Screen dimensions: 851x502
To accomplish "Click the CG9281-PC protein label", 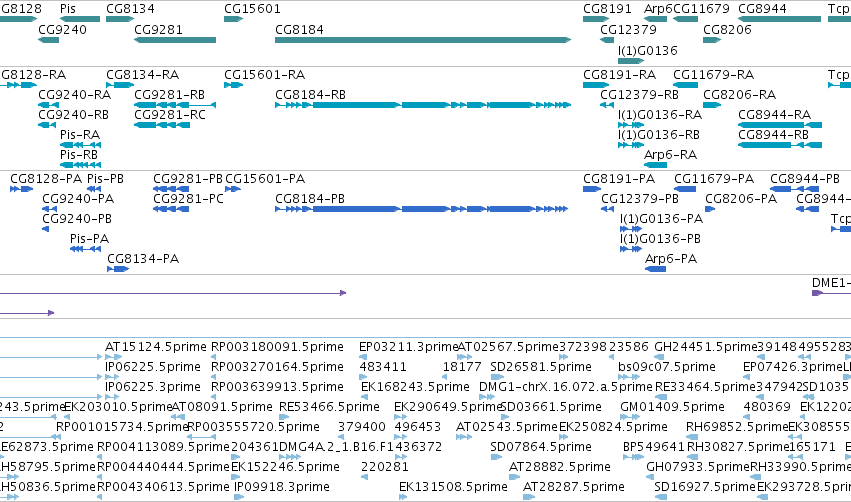I will (188, 199).
